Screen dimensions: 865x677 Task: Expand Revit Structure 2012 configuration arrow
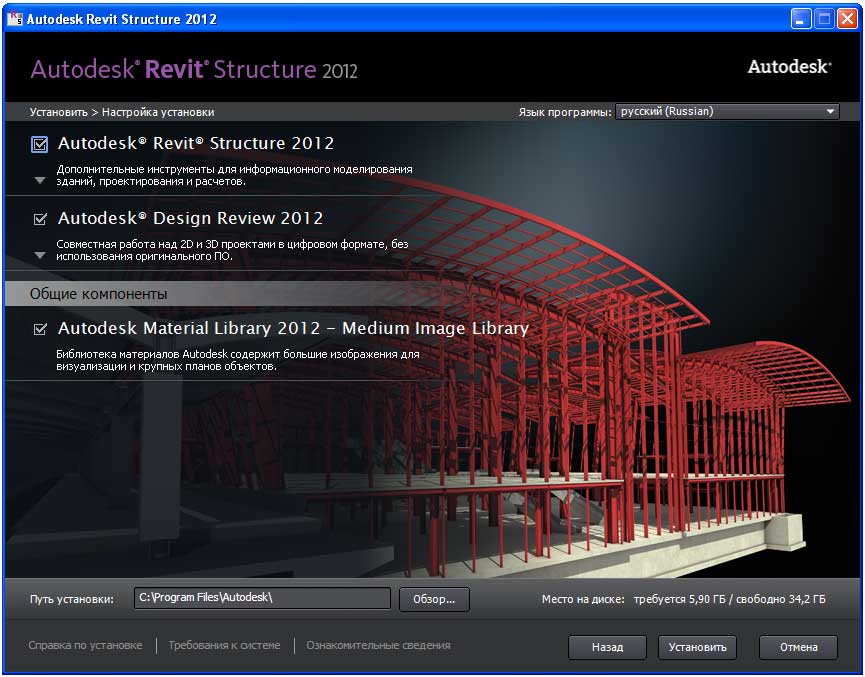point(40,181)
